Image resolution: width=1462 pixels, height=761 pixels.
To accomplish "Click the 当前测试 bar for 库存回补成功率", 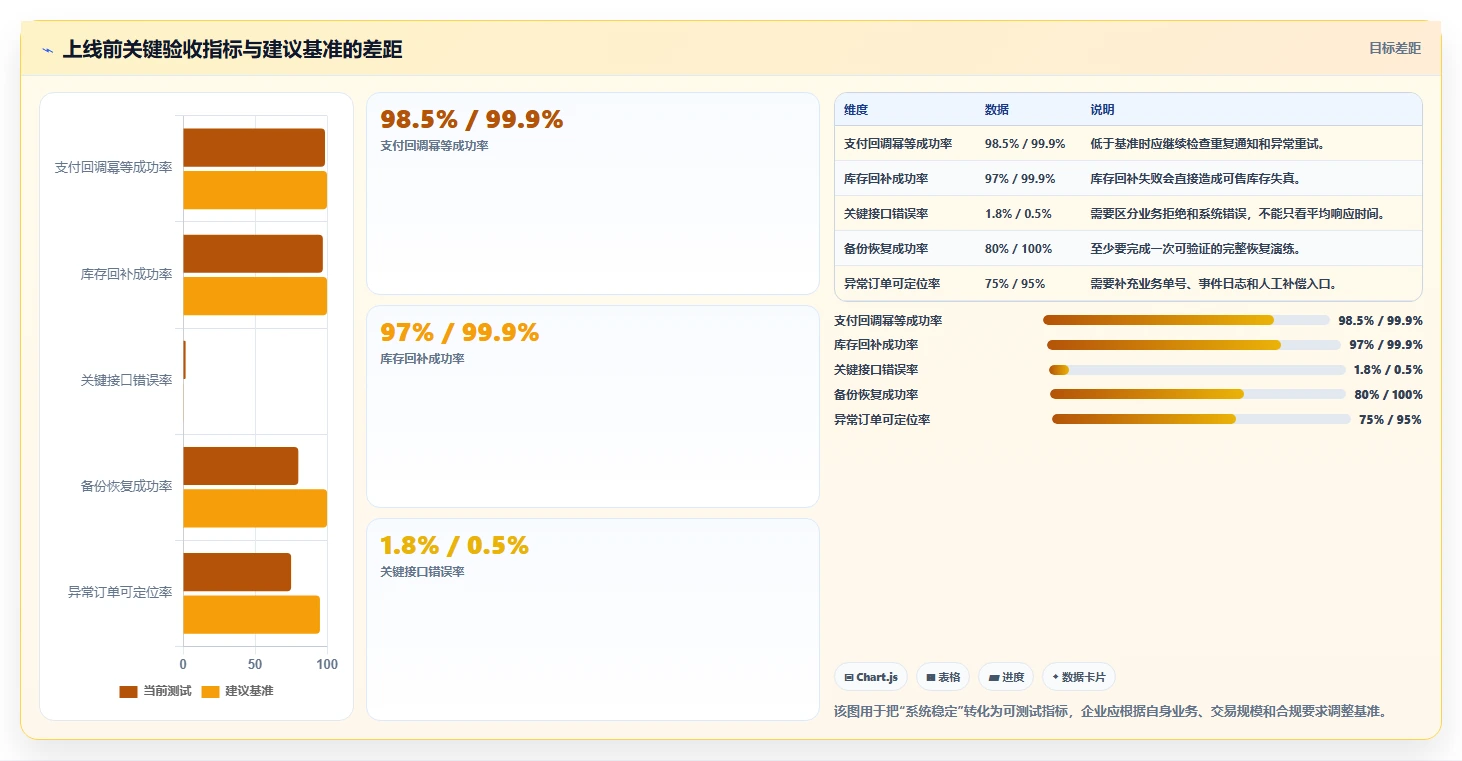I will click(253, 253).
